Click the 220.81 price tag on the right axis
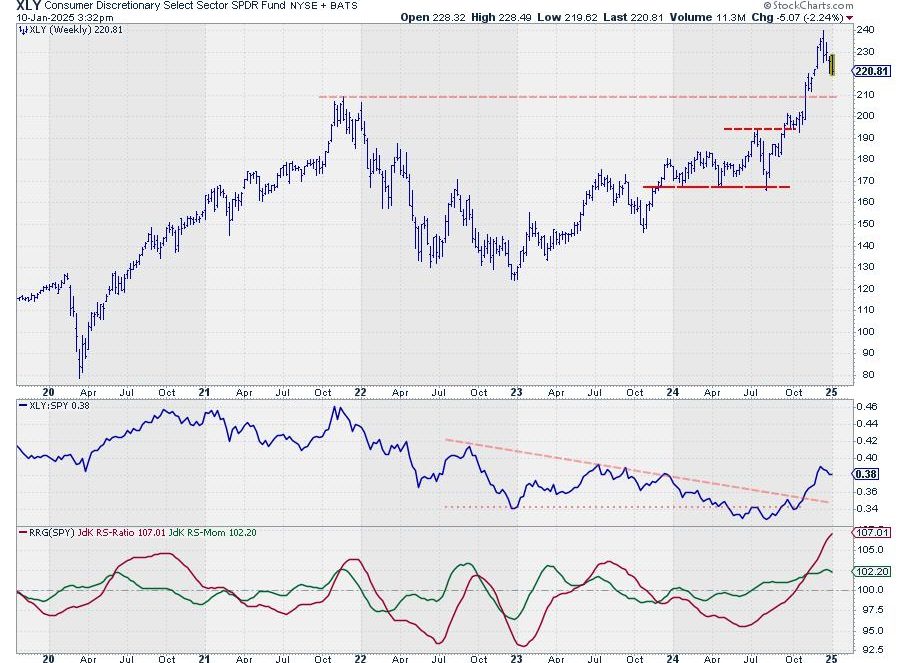This screenshot has width=900, height=663. click(x=872, y=71)
